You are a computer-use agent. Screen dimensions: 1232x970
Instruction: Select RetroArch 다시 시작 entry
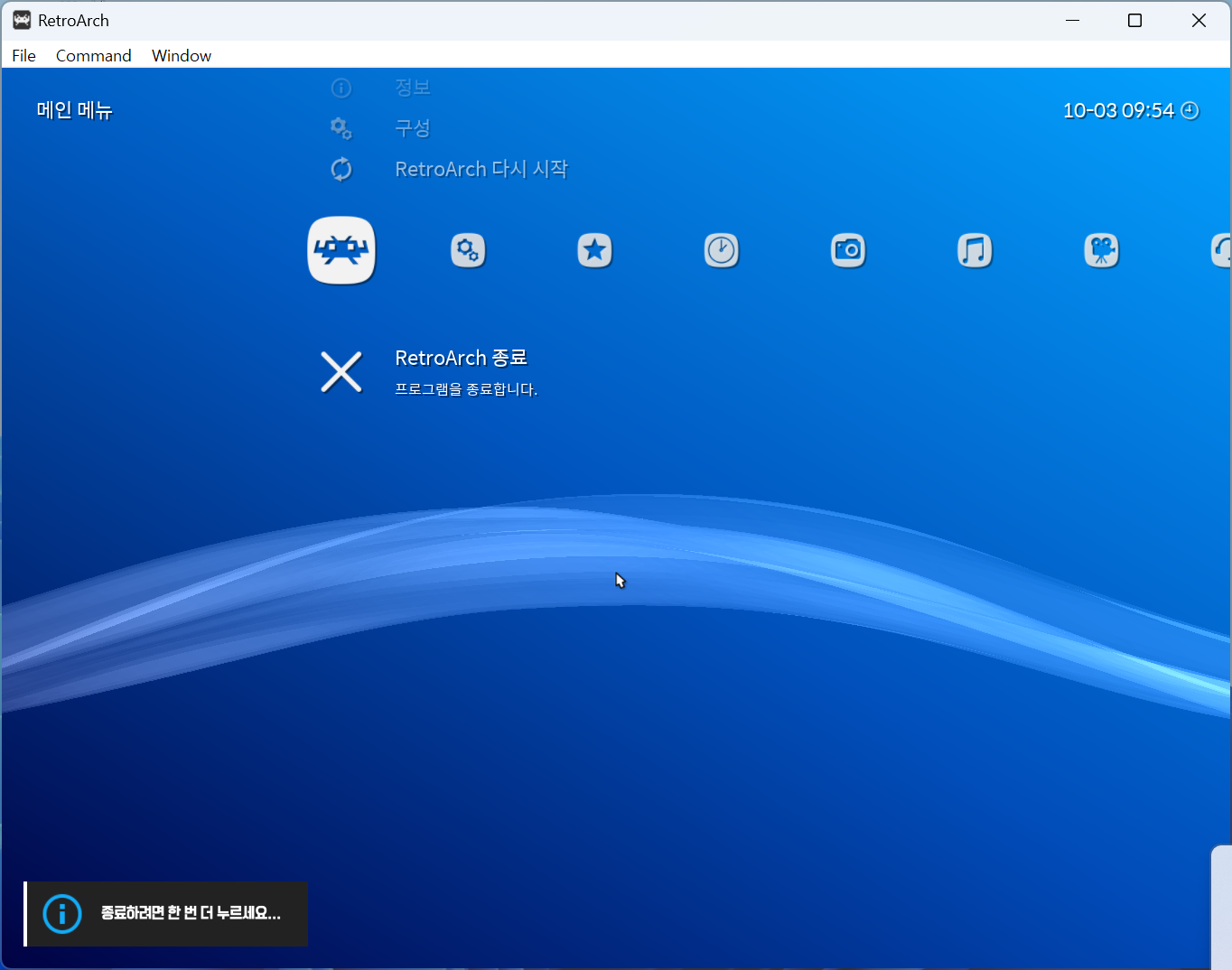481,169
